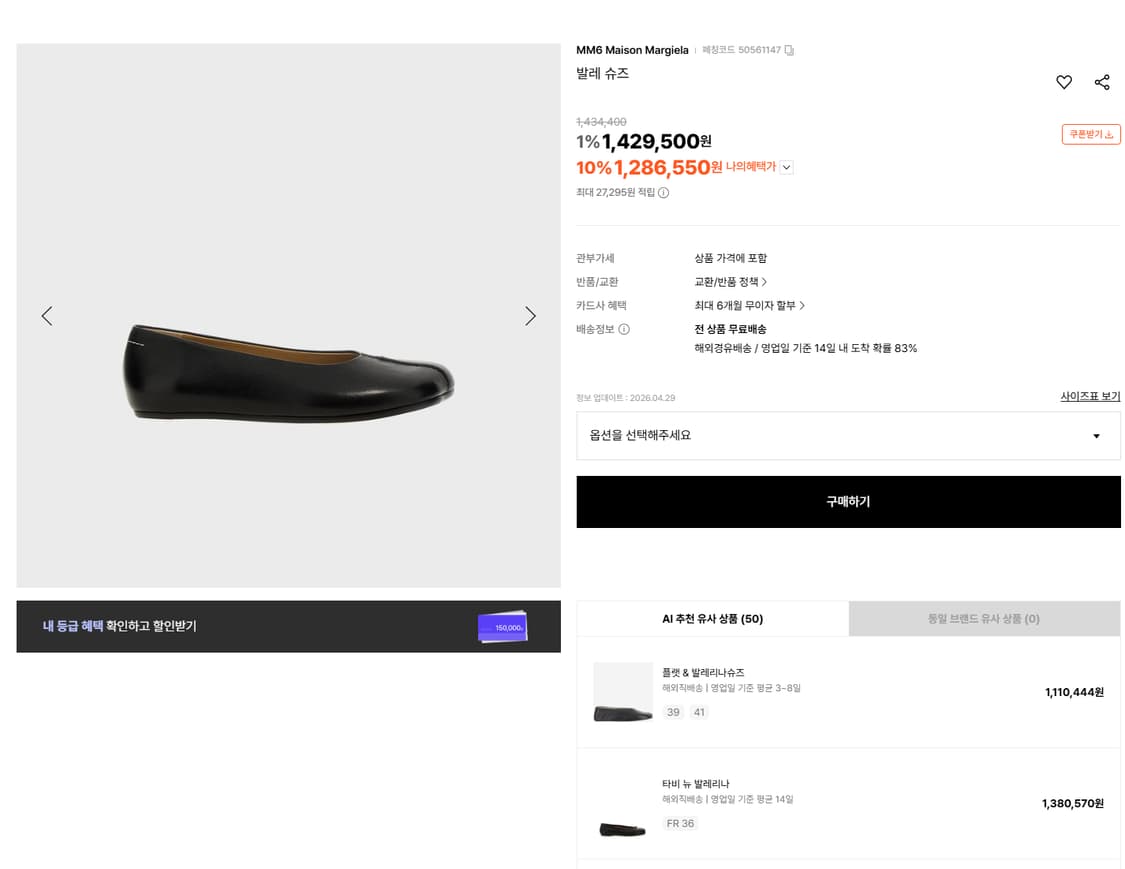Select the 타비 뉴 발레리나 similar item
The image size is (1125, 869).
696,784
